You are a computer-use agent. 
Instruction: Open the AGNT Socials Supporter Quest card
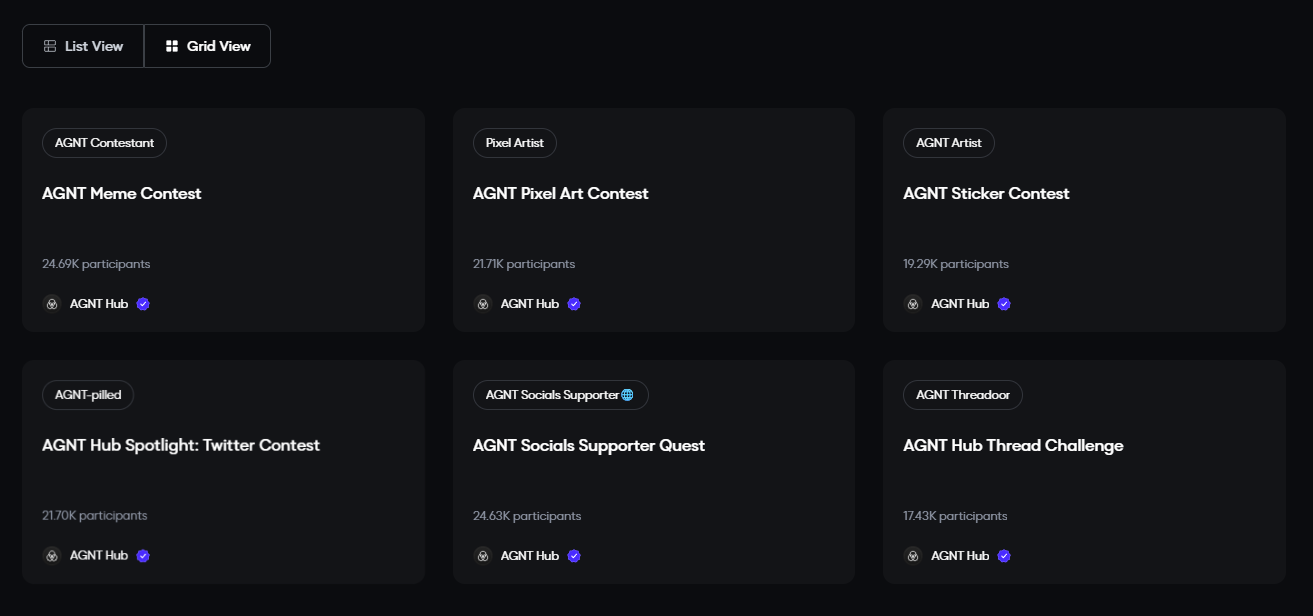pos(653,471)
